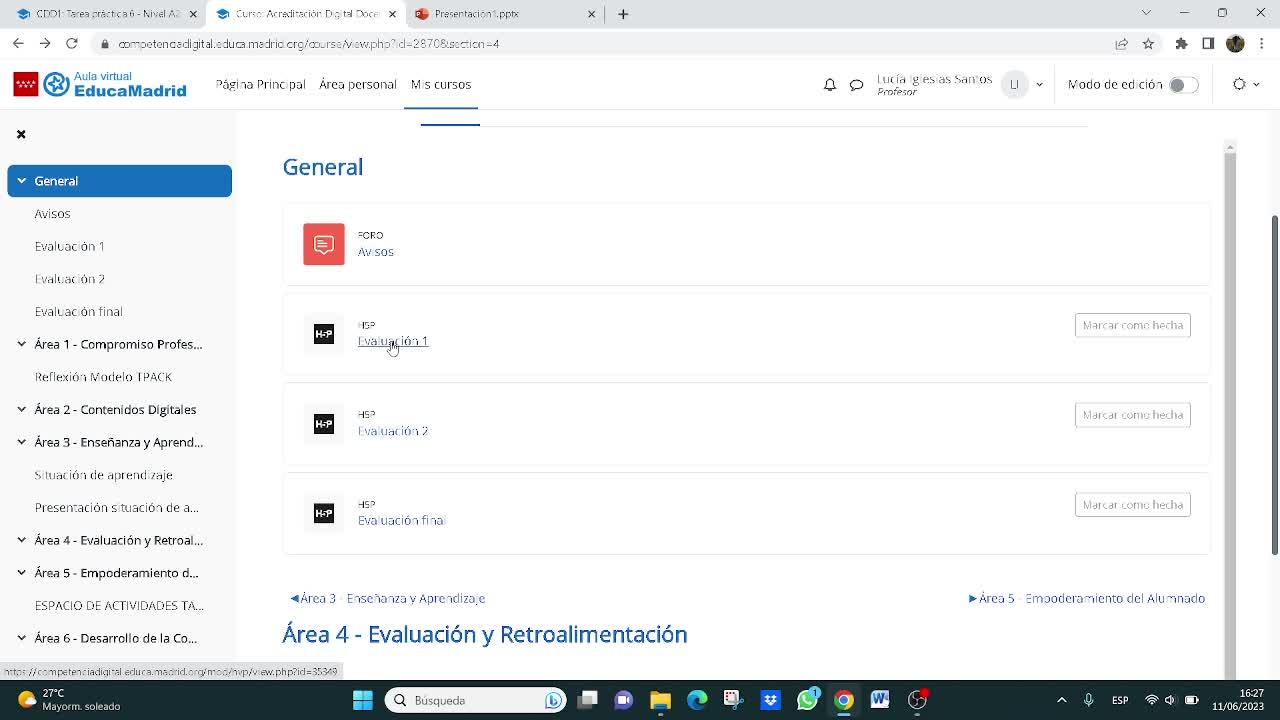Viewport: 1280px width, 720px height.
Task: Open a new browser tab
Action: tap(623, 14)
